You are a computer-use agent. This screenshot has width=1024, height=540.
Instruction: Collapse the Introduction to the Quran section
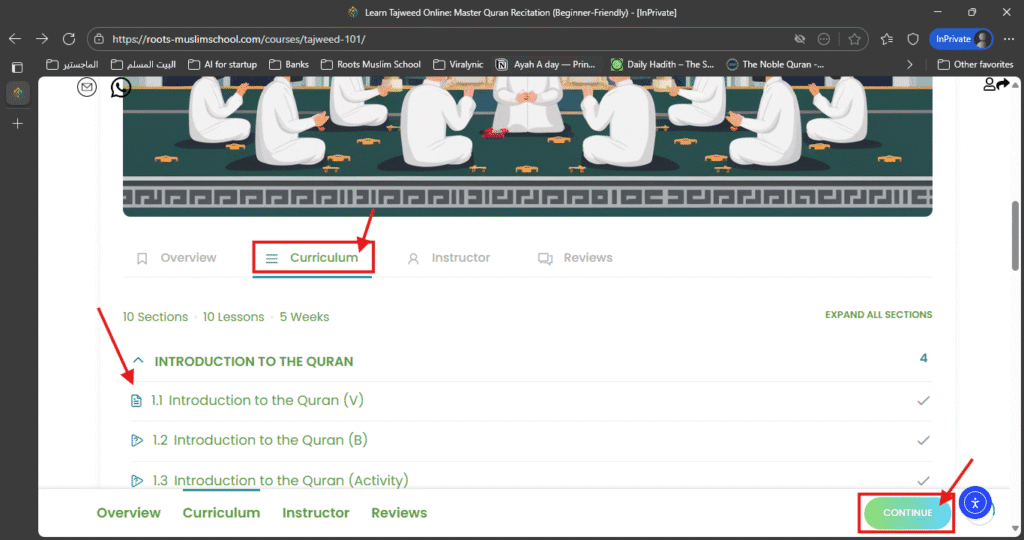138,361
